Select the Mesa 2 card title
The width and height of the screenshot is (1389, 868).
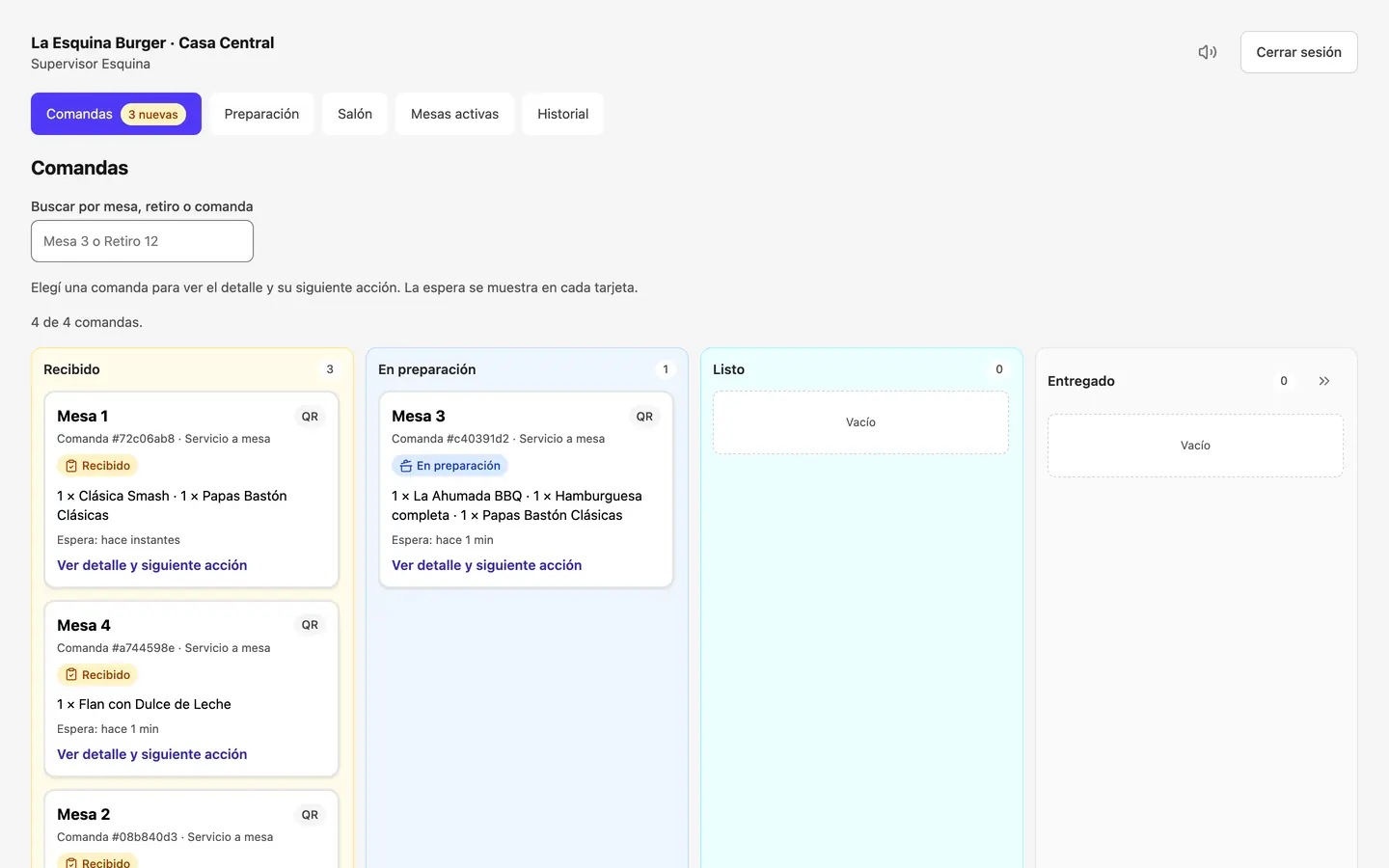click(84, 815)
